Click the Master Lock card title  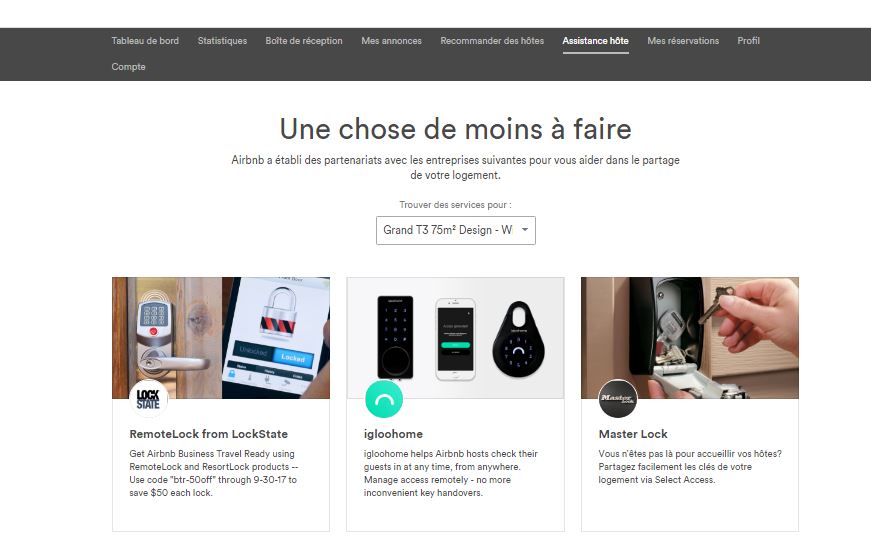[633, 434]
